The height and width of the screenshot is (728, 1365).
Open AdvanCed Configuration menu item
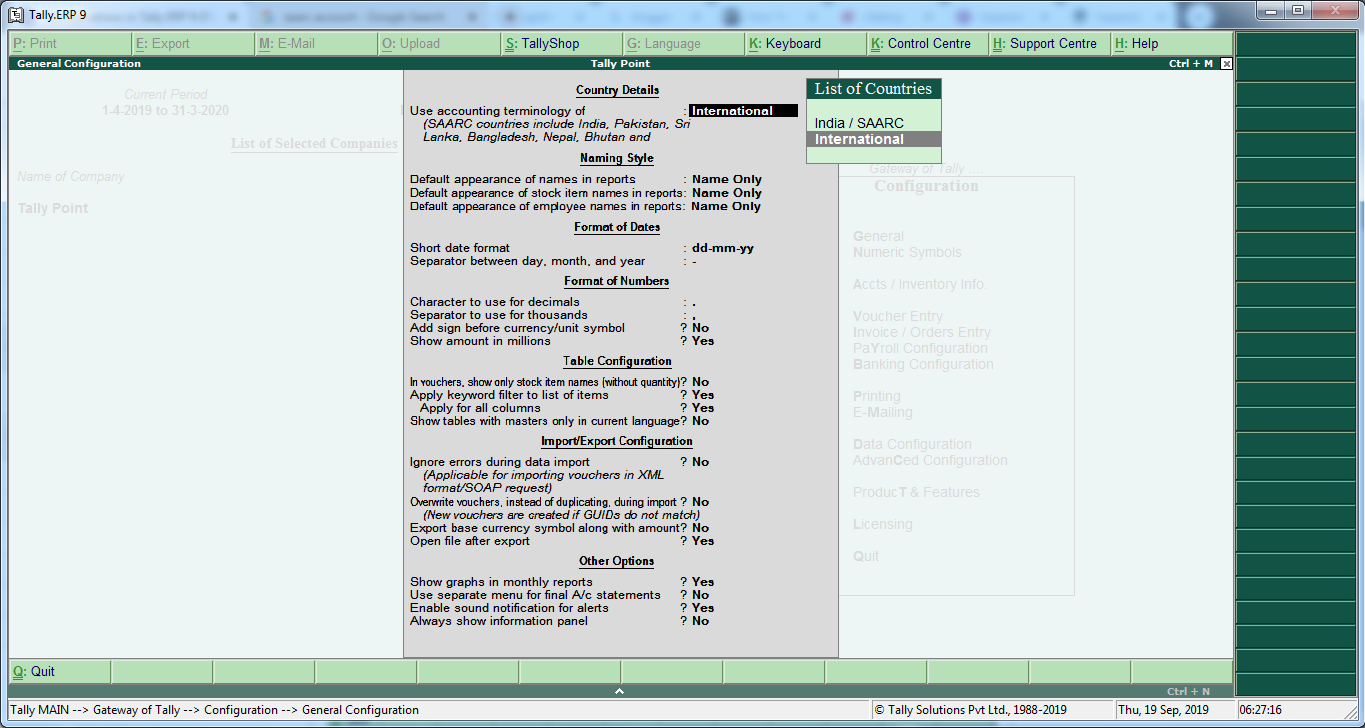(930, 461)
